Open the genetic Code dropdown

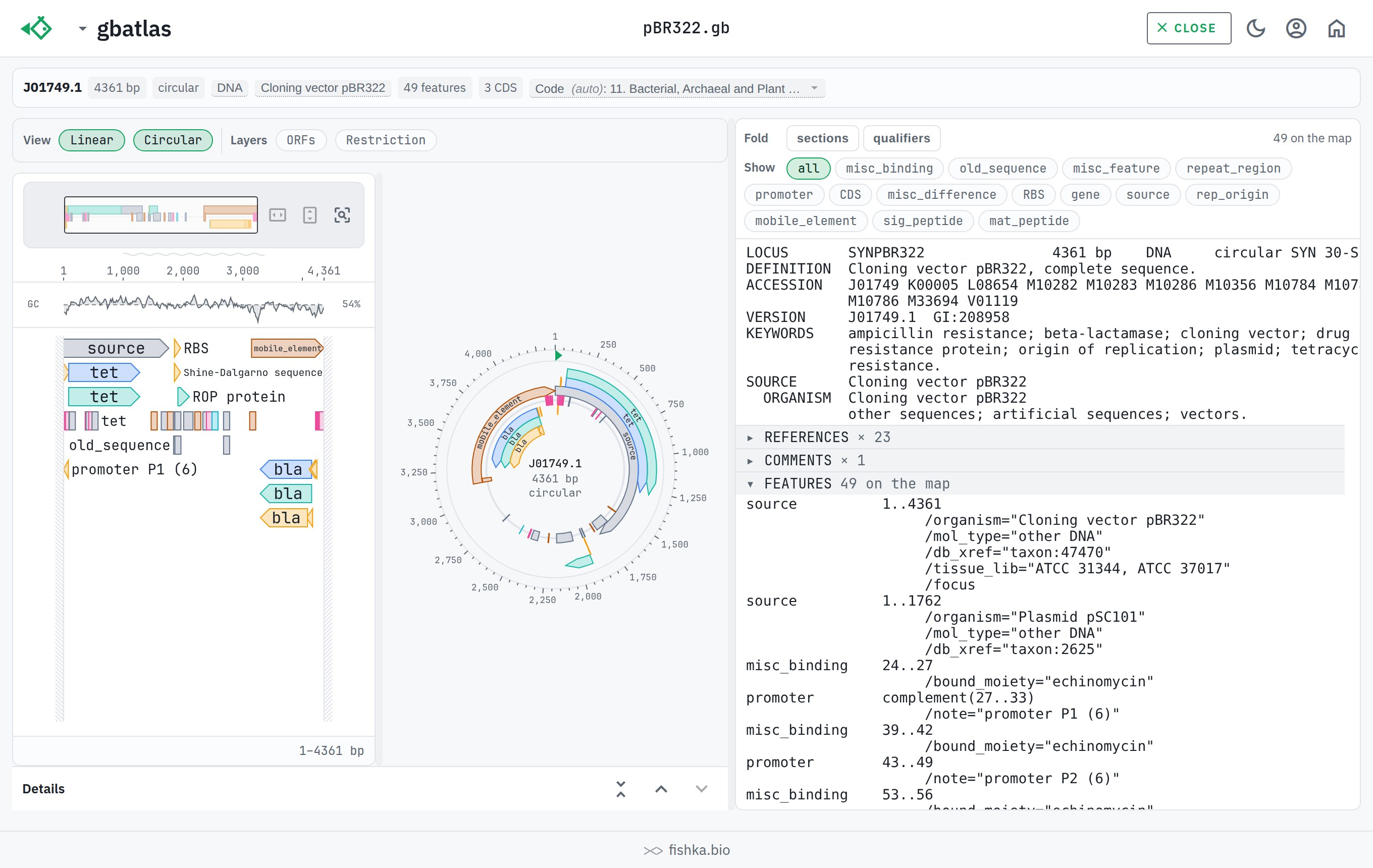(677, 88)
